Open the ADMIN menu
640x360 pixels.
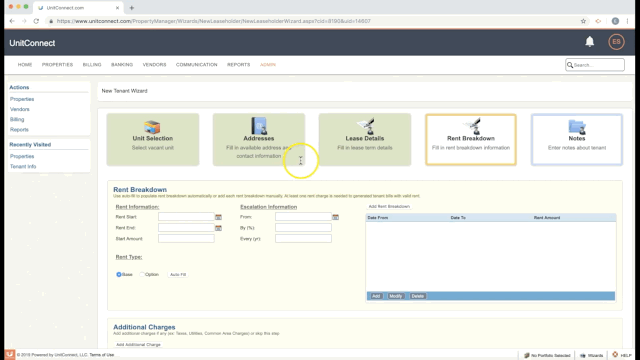pos(268,65)
